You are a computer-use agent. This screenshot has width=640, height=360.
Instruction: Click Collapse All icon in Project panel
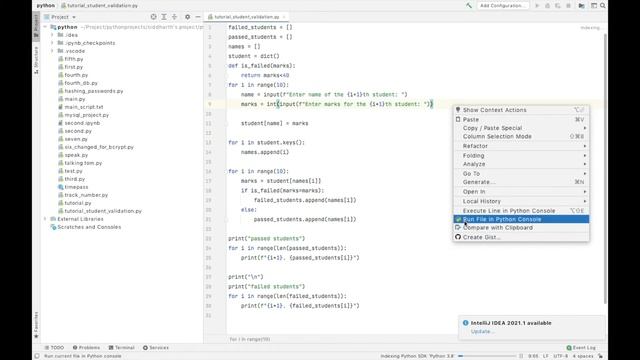[x=174, y=17]
